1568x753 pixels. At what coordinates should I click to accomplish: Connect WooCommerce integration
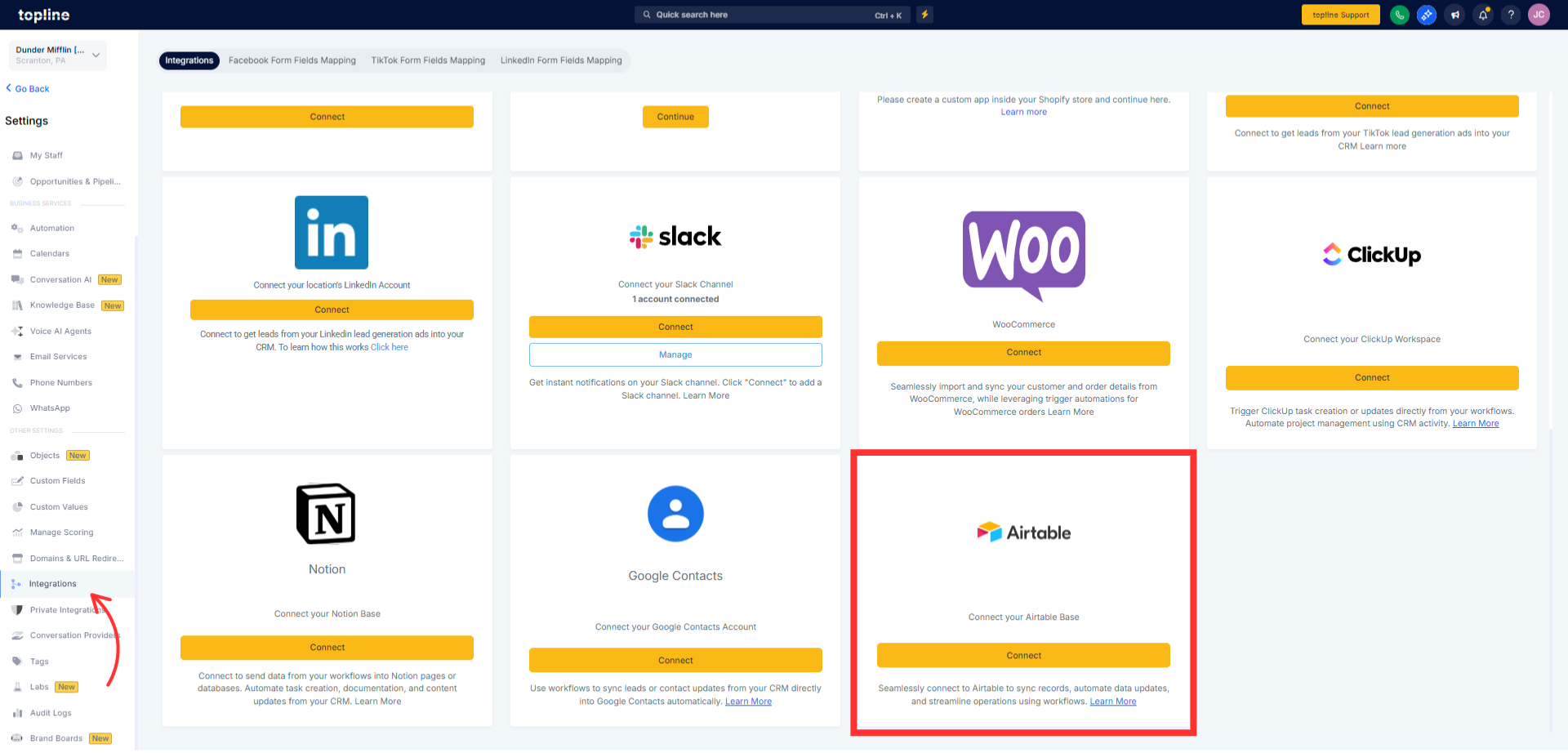pos(1023,353)
